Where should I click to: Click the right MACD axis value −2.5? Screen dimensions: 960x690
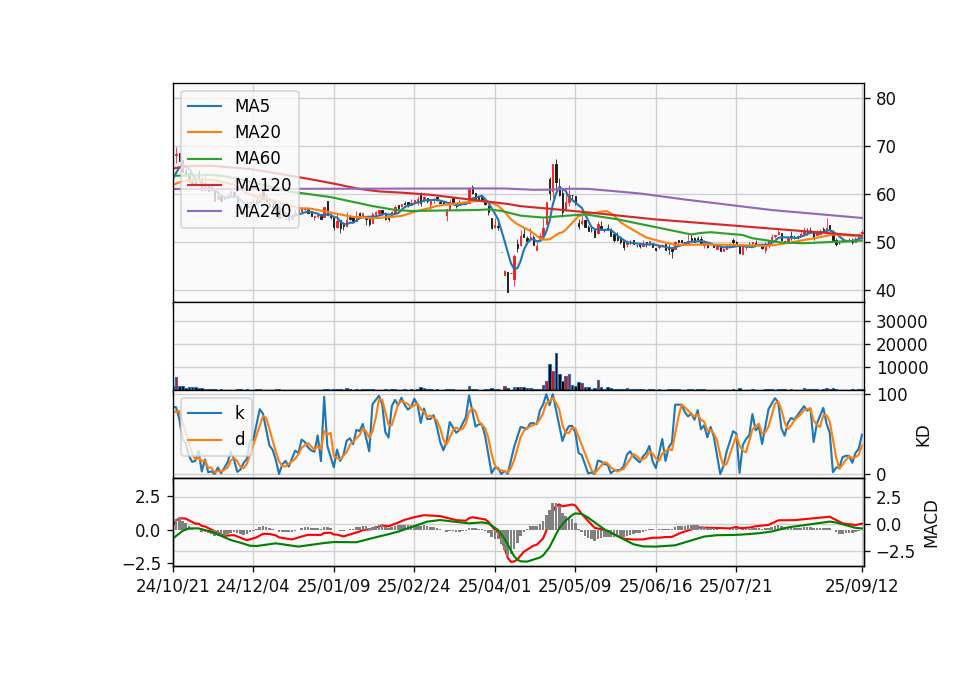click(x=894, y=552)
